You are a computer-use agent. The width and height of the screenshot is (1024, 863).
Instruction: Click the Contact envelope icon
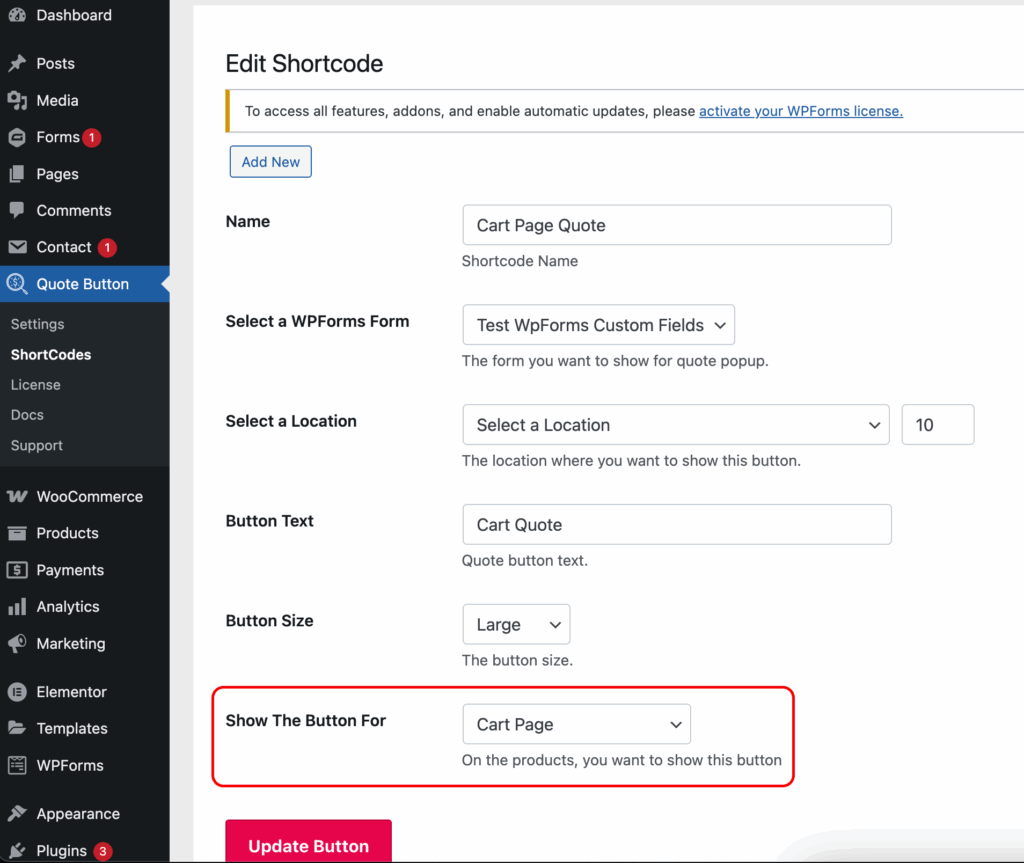tap(17, 247)
